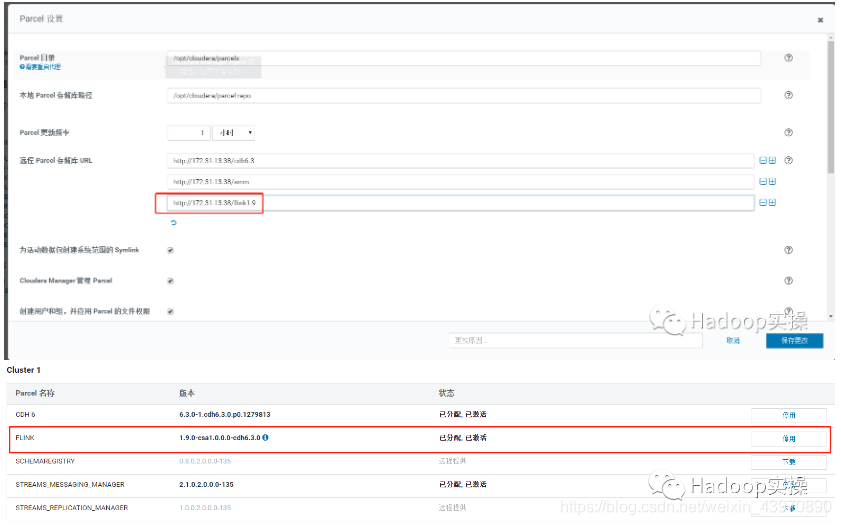Image resolution: width=841 pixels, height=525 pixels.
Task: Toggle system-wide Symlink creation checkbox
Action: point(171,250)
